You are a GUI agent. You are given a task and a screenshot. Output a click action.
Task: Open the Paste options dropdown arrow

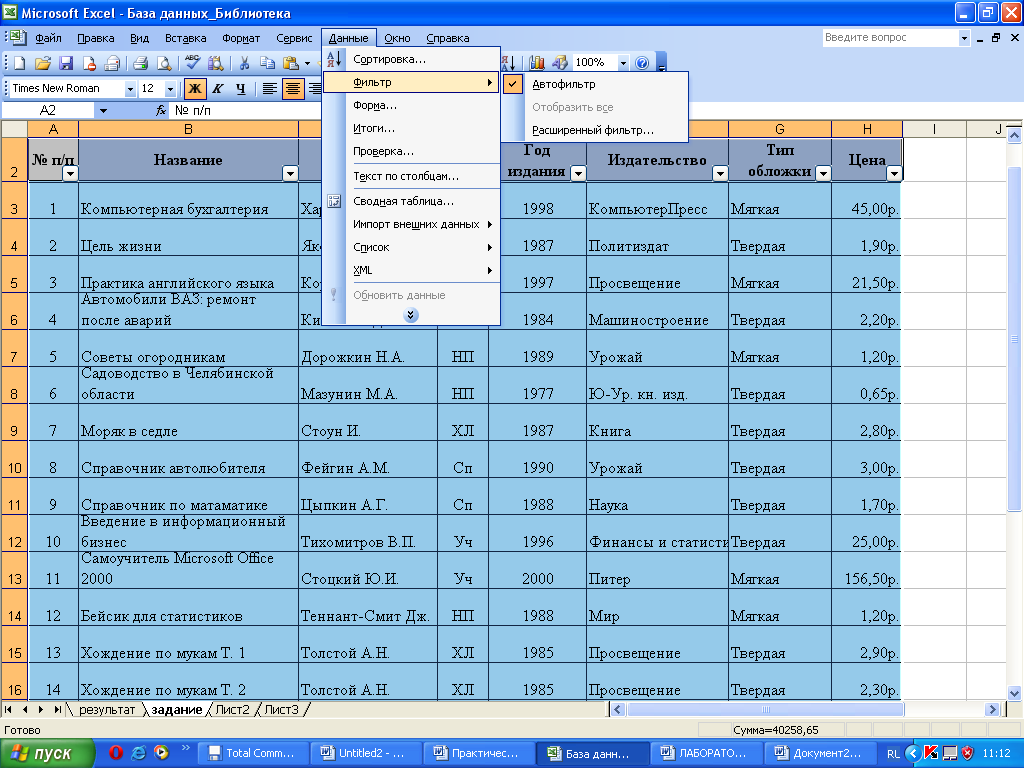[x=307, y=63]
